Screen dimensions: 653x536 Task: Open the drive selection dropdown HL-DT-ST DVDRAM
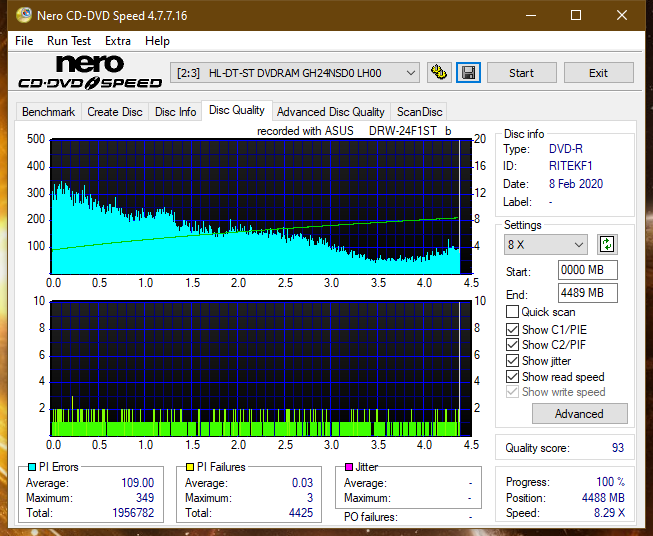[x=295, y=73]
